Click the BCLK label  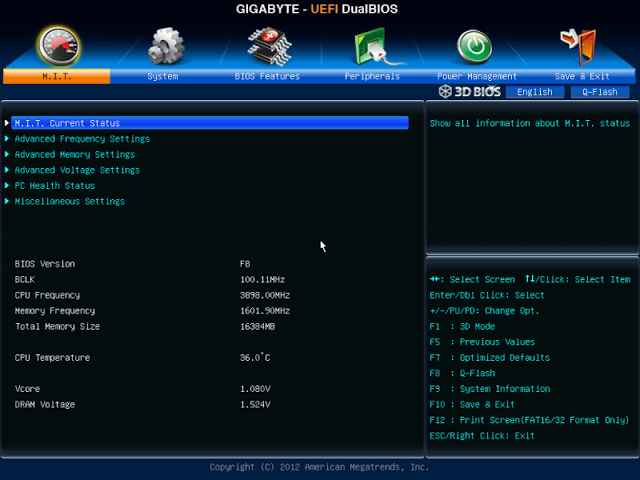point(24,280)
